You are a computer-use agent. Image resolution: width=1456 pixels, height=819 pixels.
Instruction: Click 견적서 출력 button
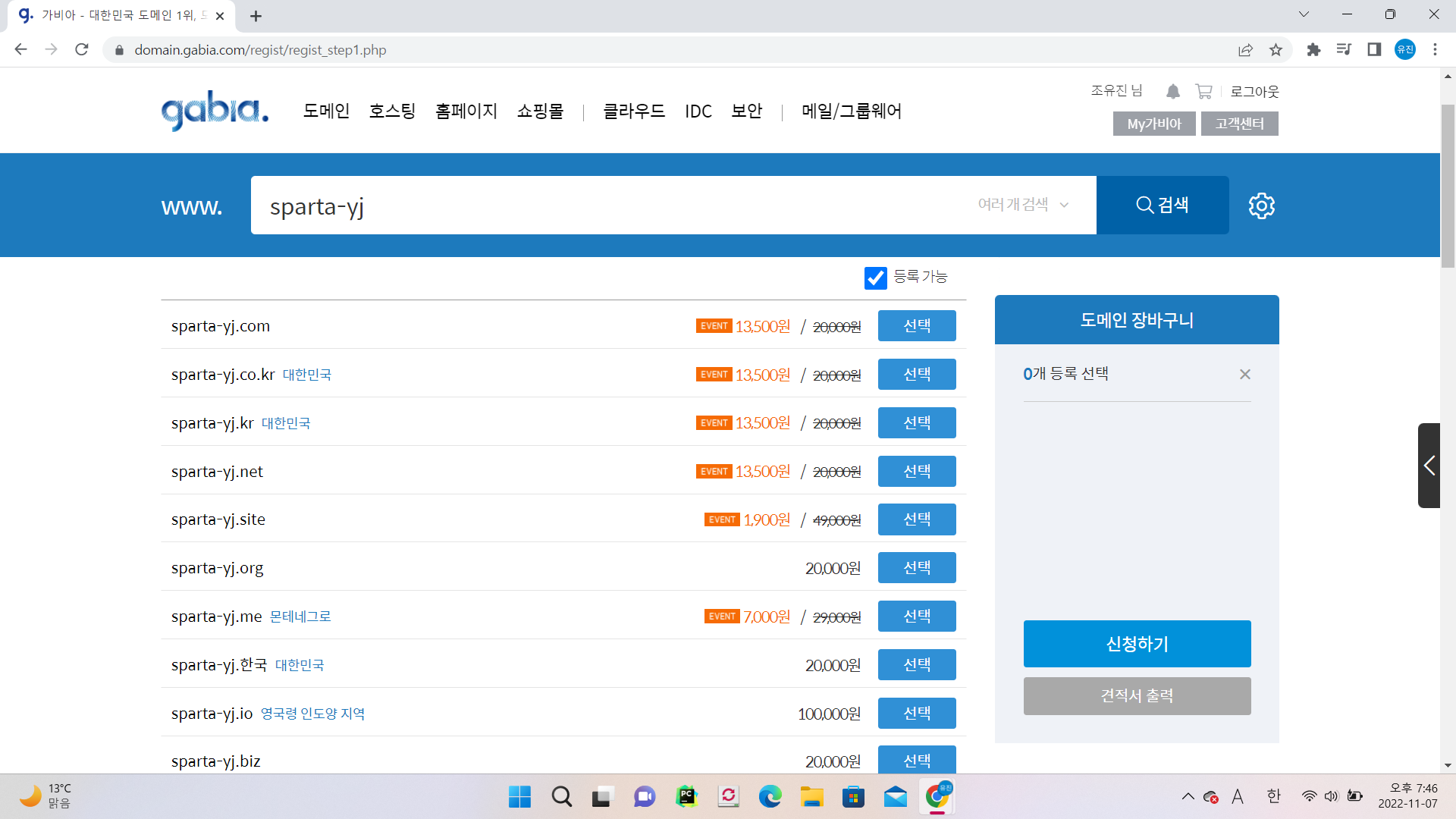1137,696
